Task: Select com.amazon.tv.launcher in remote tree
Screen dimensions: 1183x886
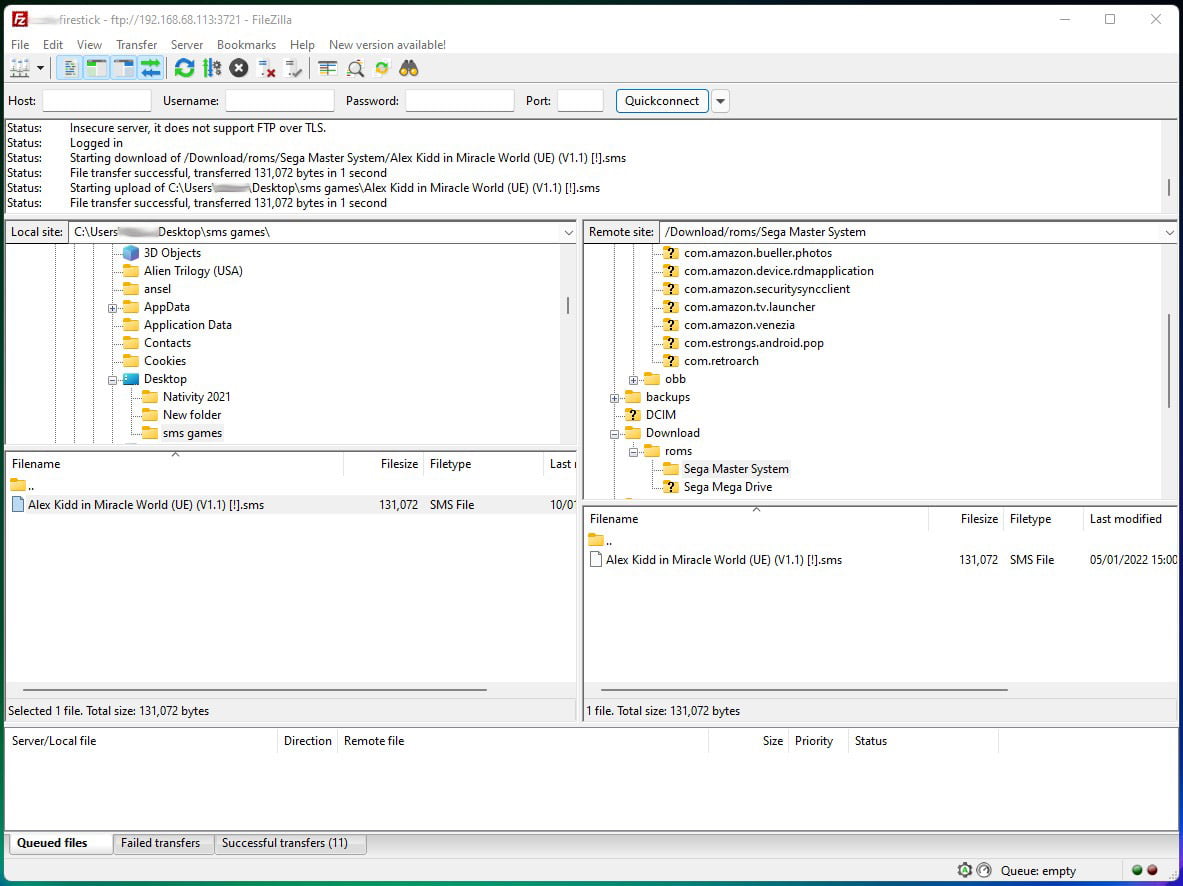Action: pyautogui.click(x=749, y=307)
